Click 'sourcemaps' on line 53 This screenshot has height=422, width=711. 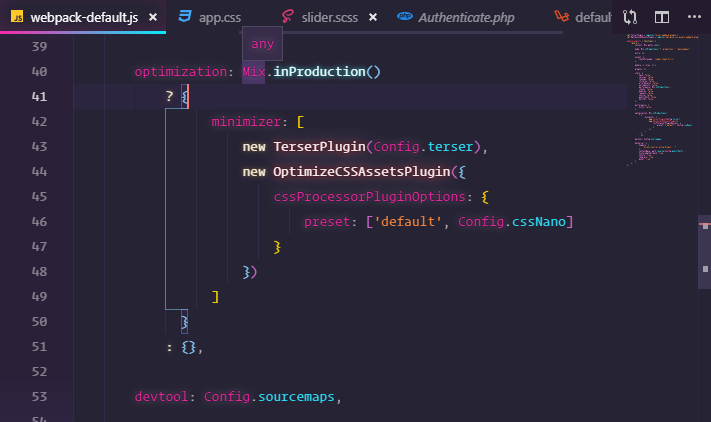[296, 397]
